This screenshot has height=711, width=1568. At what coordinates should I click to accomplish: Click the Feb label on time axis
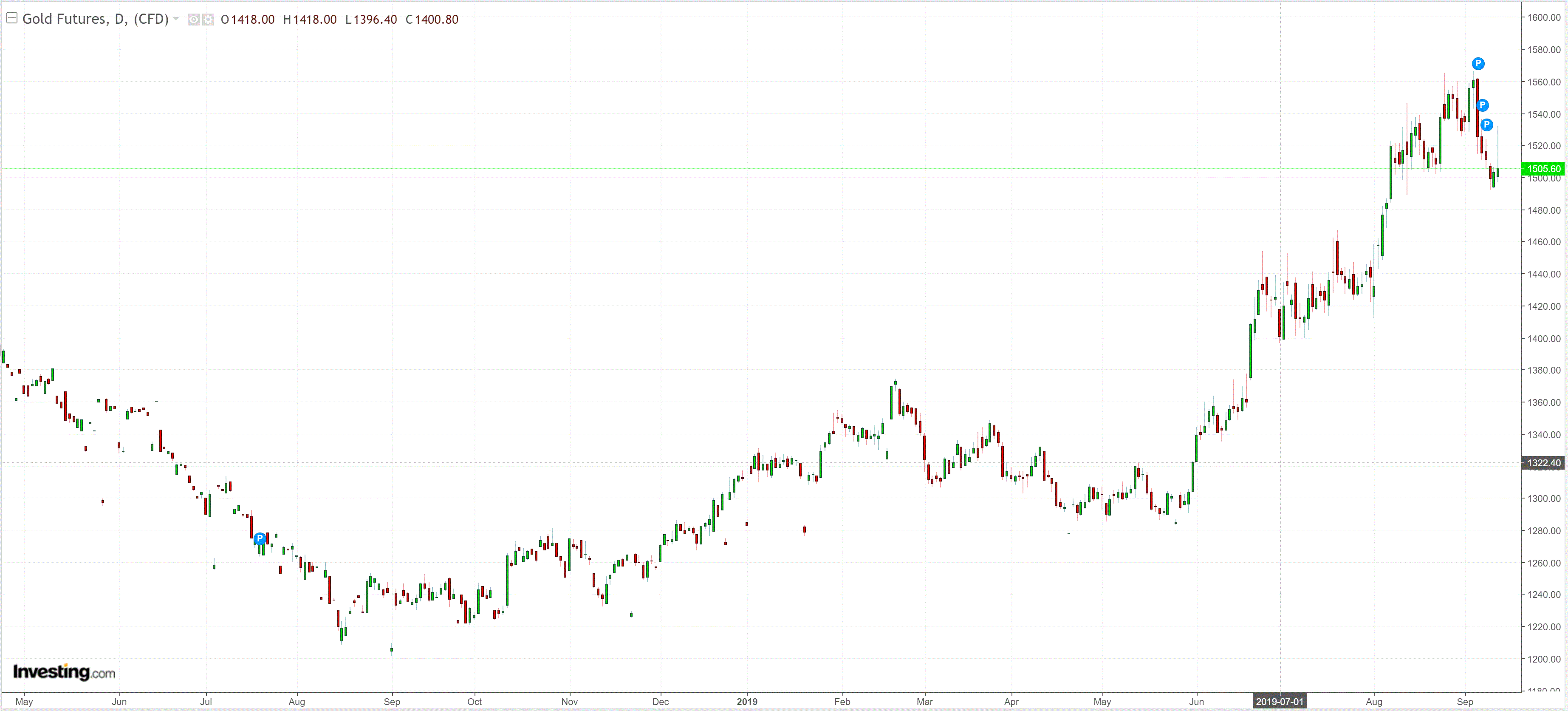tap(842, 701)
